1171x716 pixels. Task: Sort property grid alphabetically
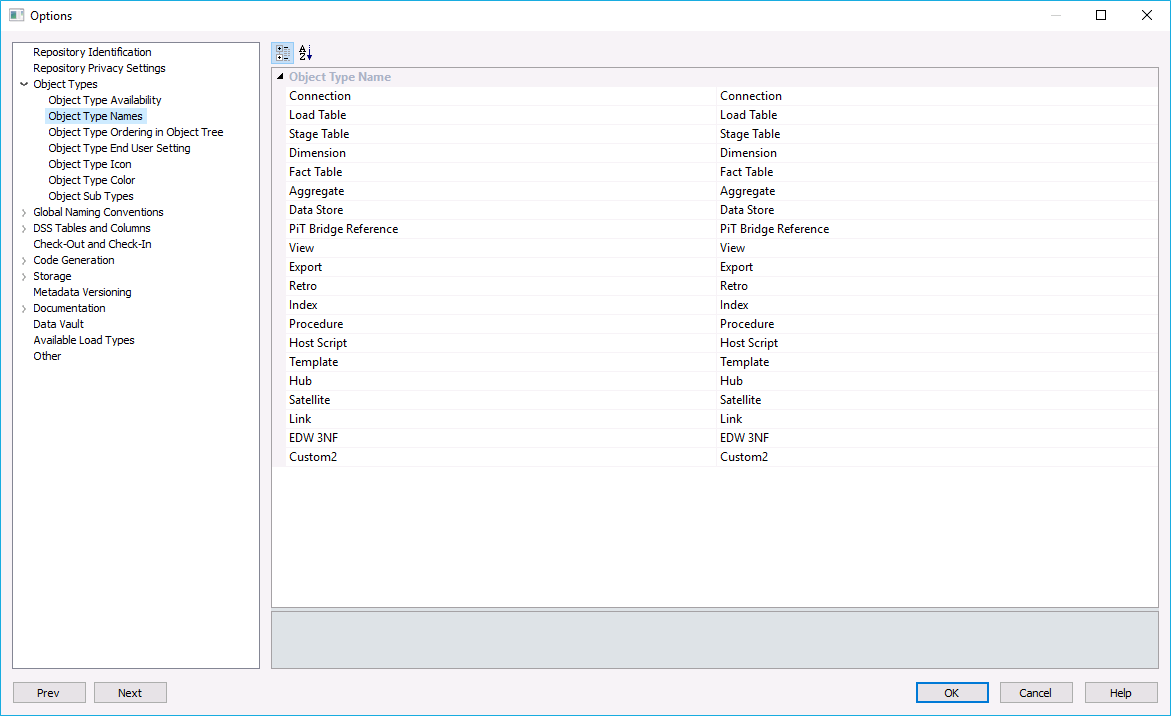(x=305, y=53)
